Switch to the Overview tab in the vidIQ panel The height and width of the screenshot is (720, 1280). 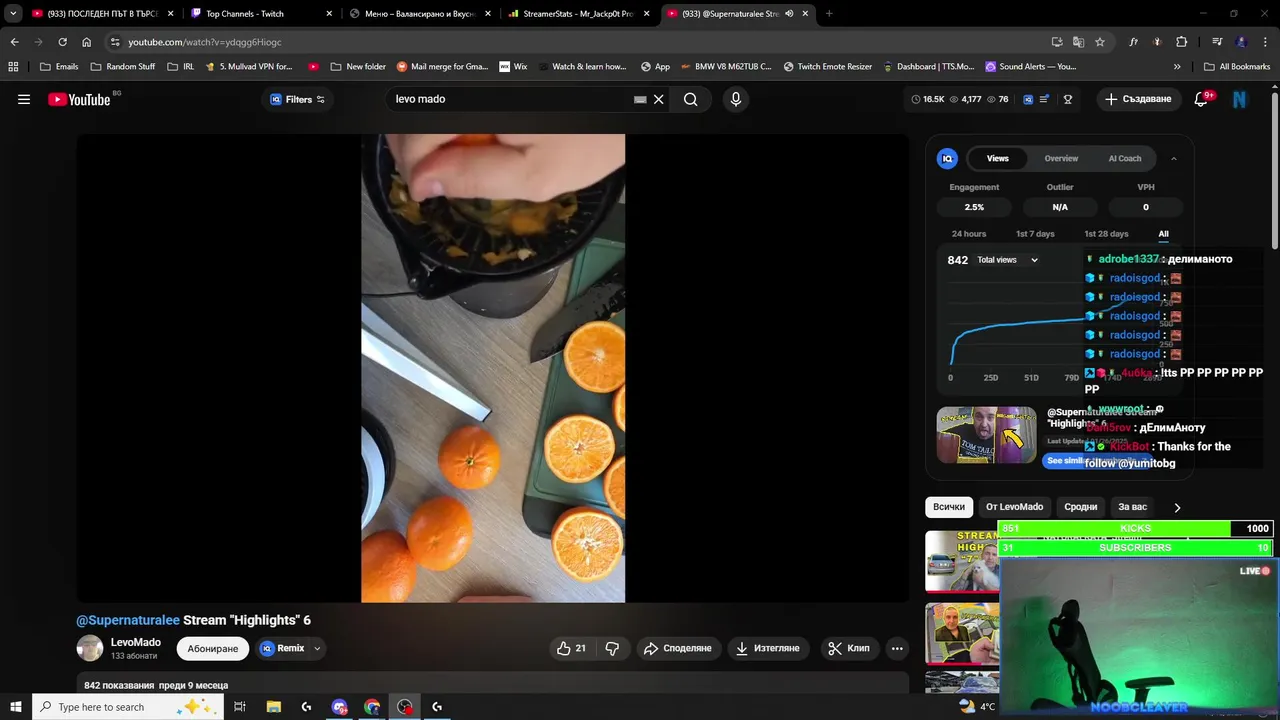click(x=1061, y=158)
